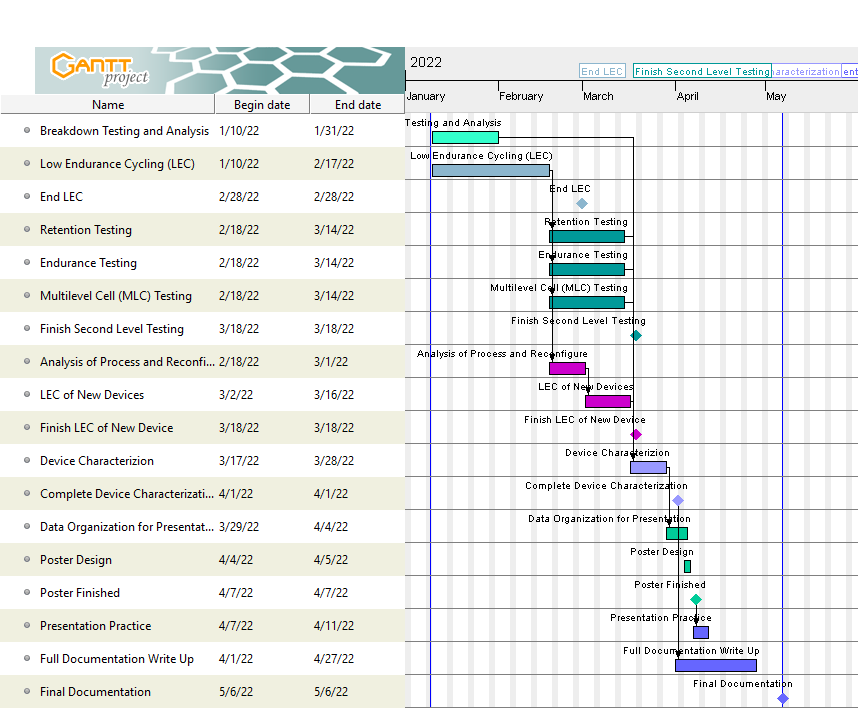Select the Data Organization for Presentat... row
The height and width of the screenshot is (708, 858).
[202, 527]
